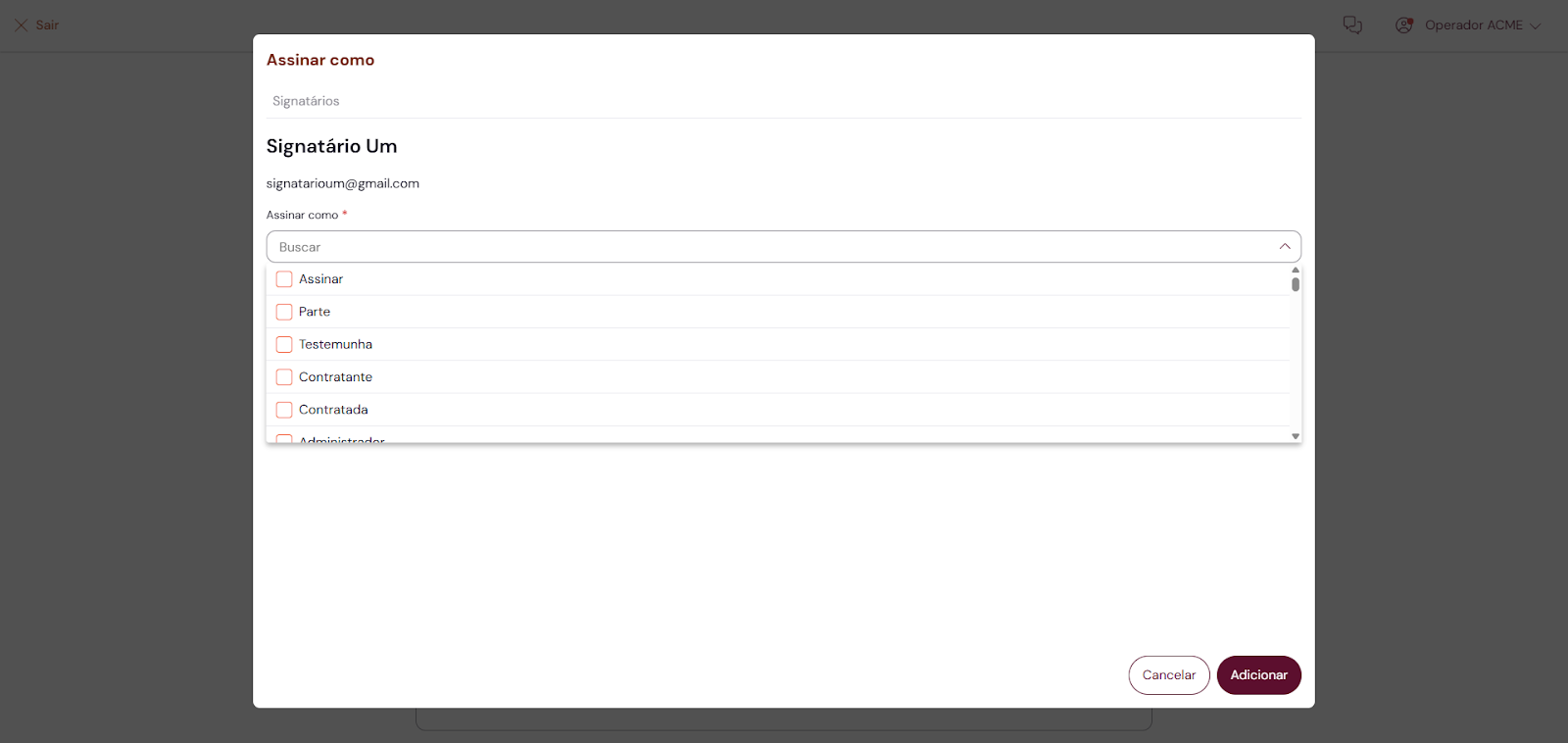Screen dimensions: 1568x743
Task: Click the Operador ACME user avatar icon
Action: (x=1404, y=25)
